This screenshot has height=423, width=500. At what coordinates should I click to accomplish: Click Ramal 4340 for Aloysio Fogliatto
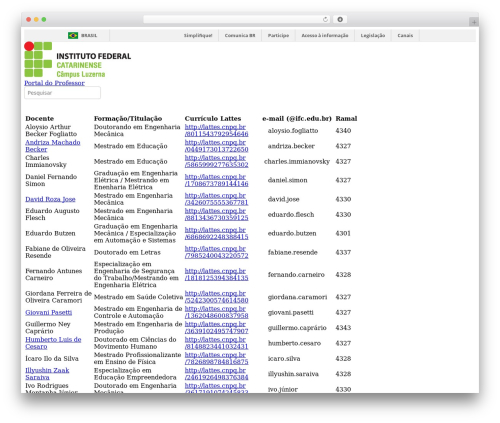click(x=343, y=131)
